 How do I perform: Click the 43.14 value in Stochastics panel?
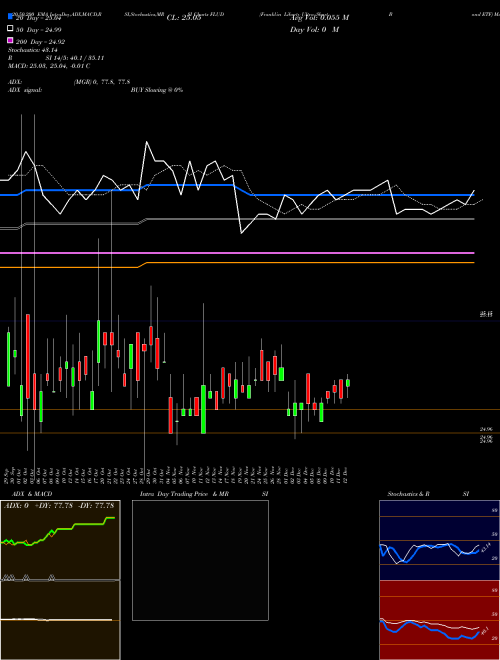click(485, 548)
